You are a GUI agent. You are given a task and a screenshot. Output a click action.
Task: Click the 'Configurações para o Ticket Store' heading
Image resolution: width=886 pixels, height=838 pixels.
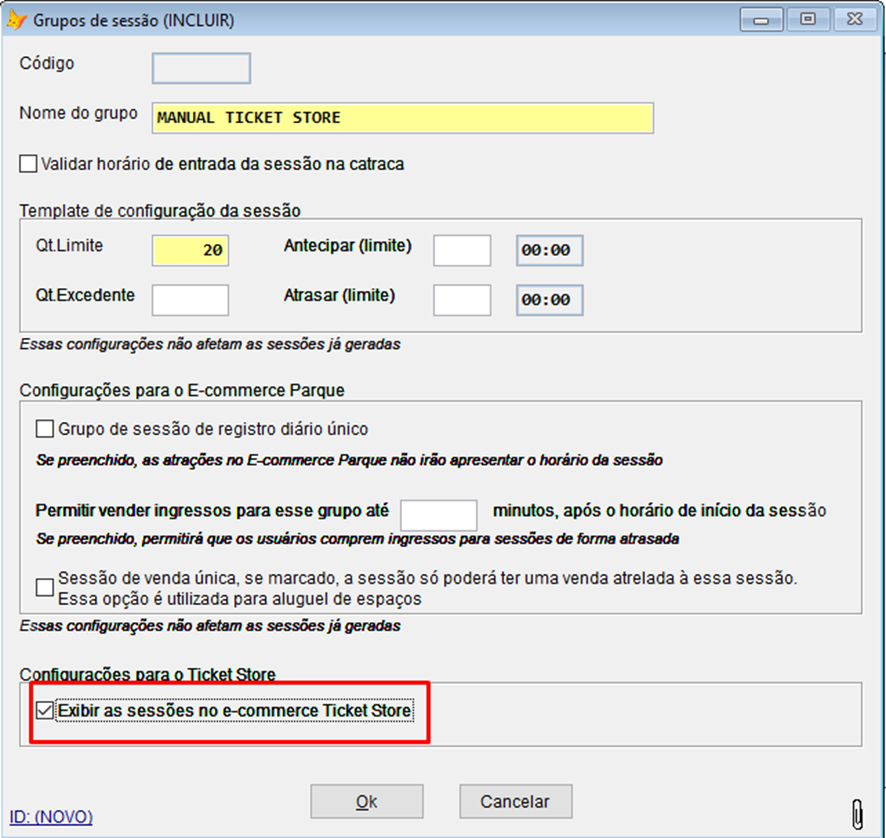(x=147, y=674)
